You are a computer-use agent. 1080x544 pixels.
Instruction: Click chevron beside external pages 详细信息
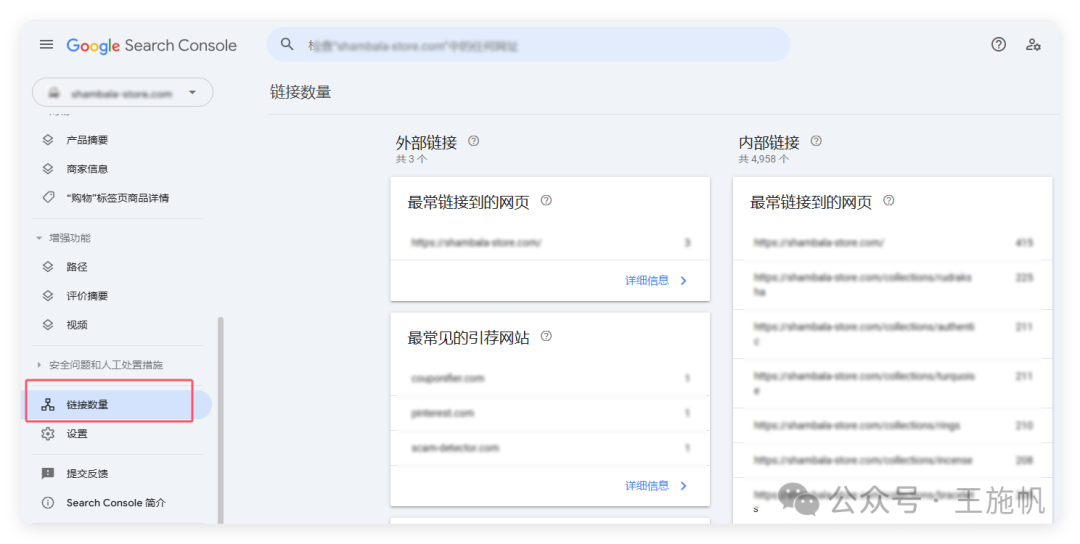(683, 280)
